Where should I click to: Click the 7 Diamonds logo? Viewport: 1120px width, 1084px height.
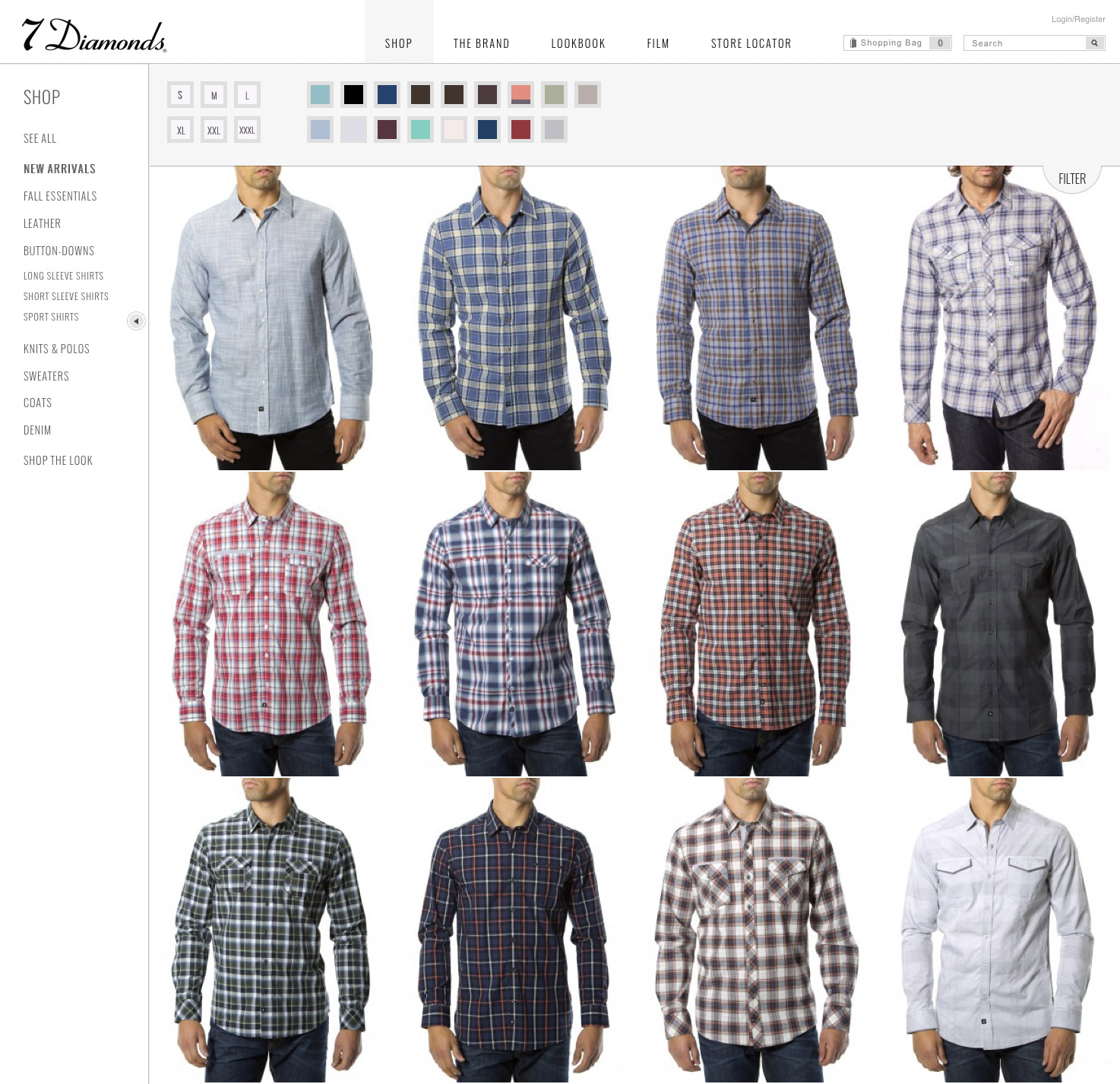point(94,36)
